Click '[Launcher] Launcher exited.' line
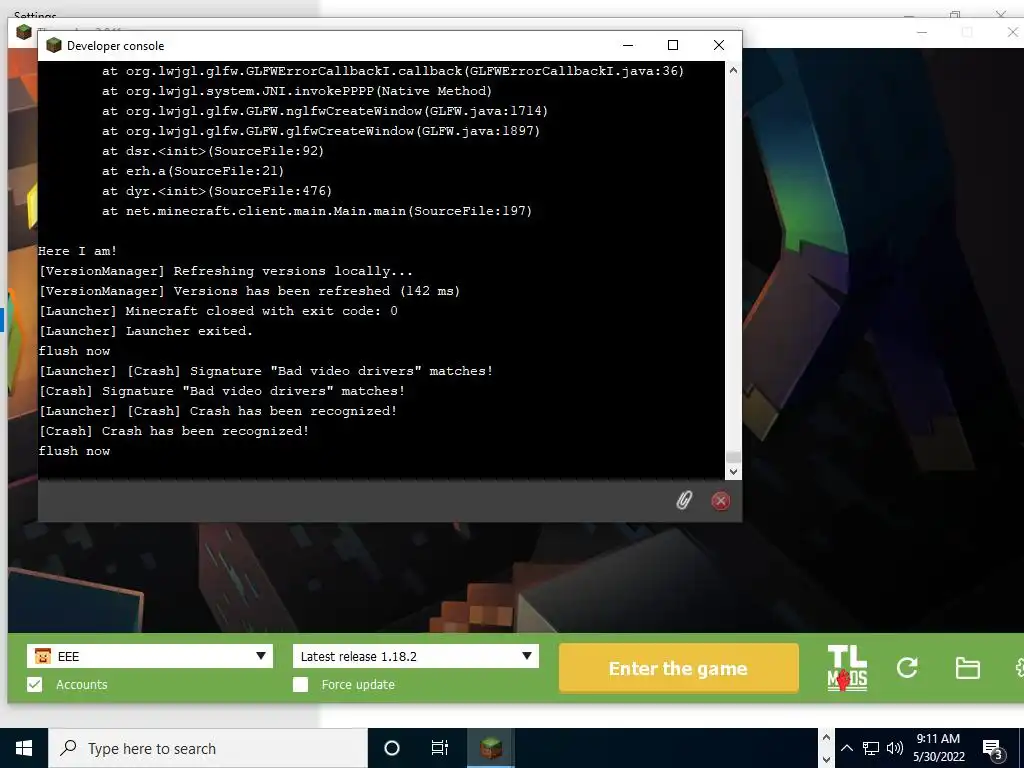This screenshot has width=1024, height=768. click(146, 331)
